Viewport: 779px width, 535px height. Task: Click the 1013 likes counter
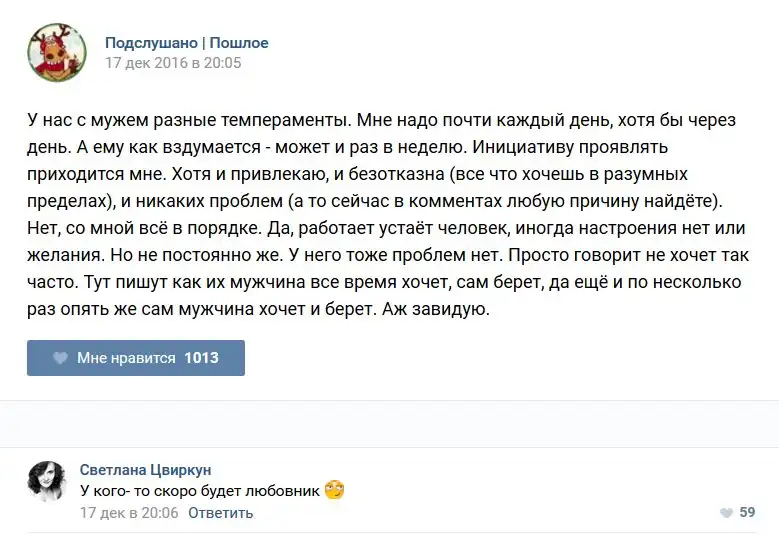[201, 358]
